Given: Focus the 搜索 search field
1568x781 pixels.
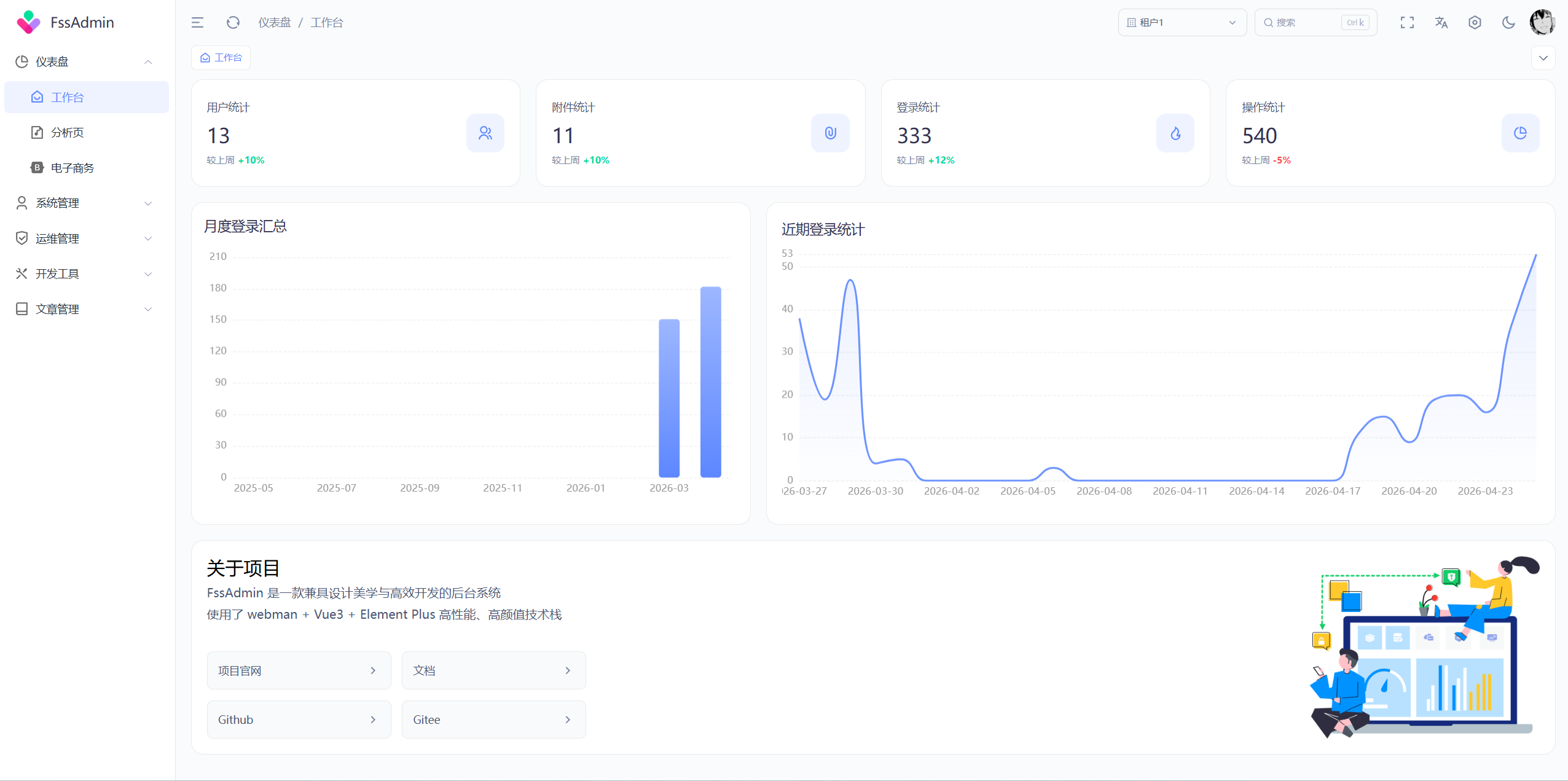Looking at the screenshot, I should (1306, 23).
